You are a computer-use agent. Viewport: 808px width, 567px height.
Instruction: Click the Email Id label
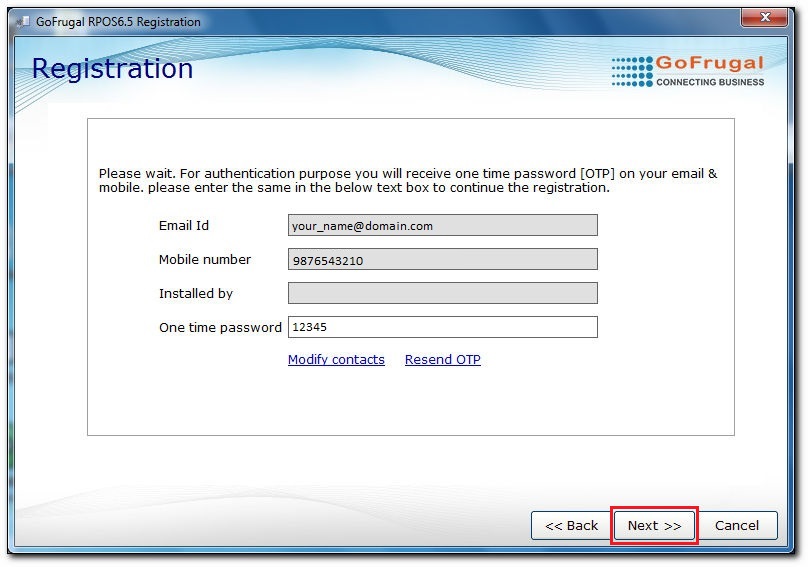point(184,225)
